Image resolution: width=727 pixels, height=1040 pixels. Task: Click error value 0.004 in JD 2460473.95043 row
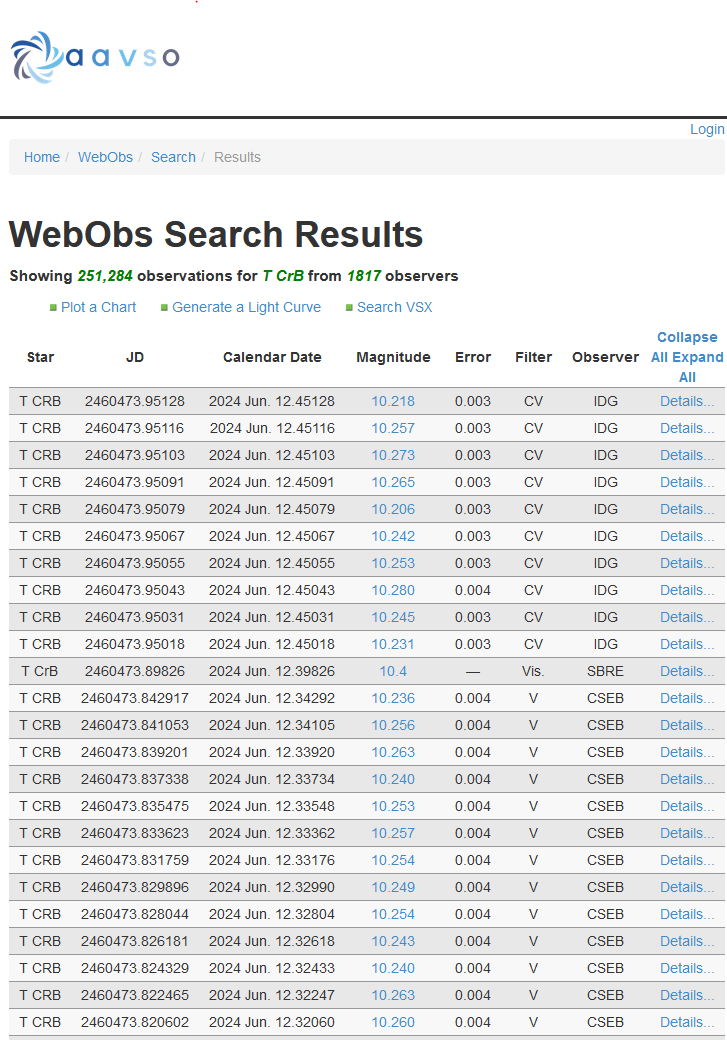coord(473,590)
